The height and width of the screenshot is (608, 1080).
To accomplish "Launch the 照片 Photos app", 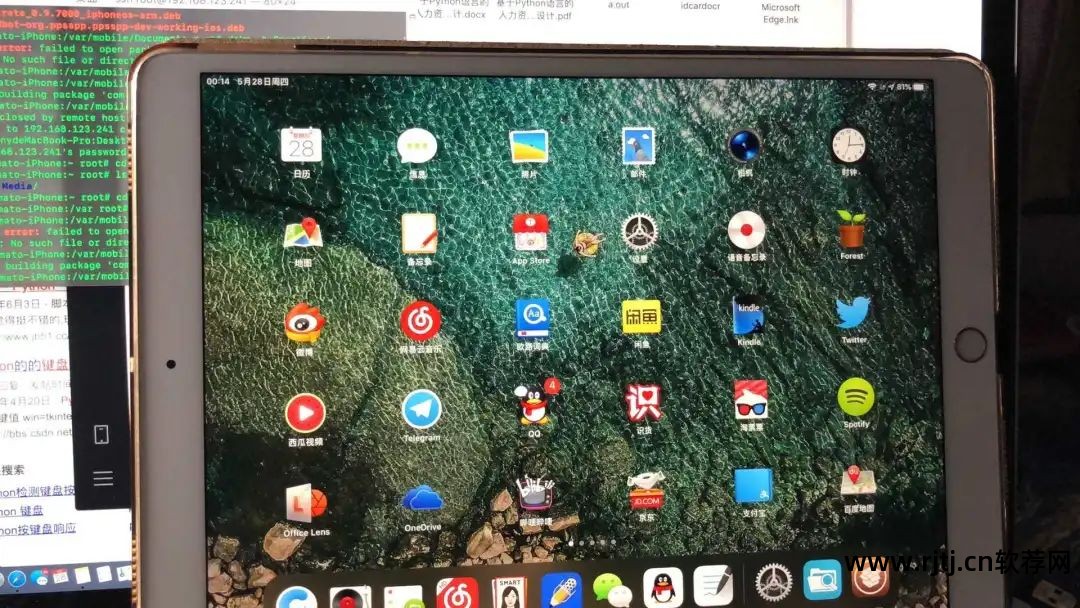I will pyautogui.click(x=529, y=146).
